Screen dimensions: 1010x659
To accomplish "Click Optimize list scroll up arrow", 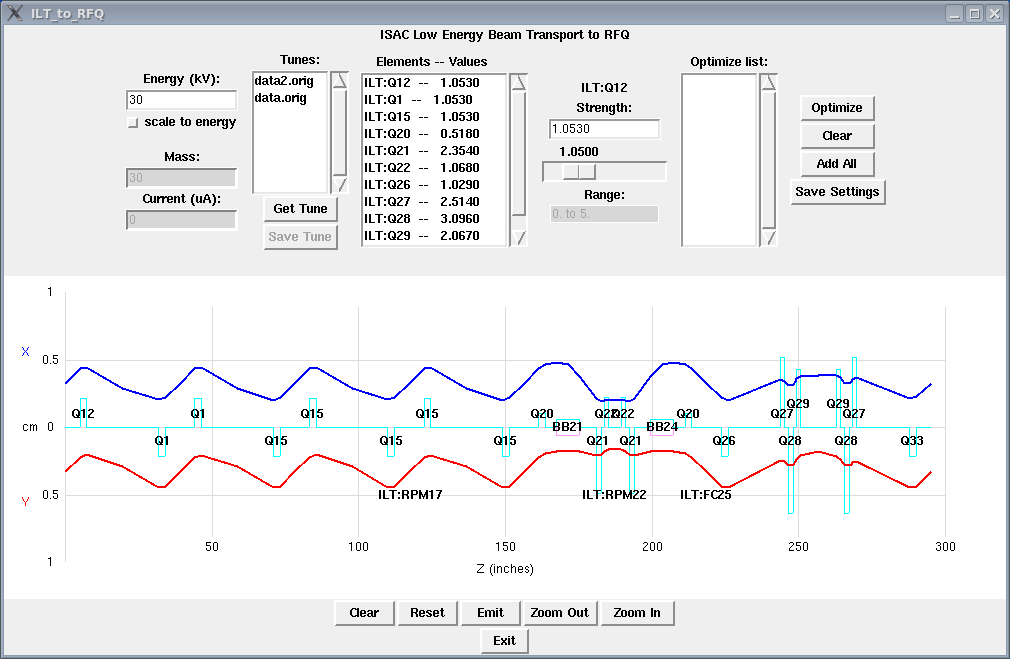I will pos(768,82).
